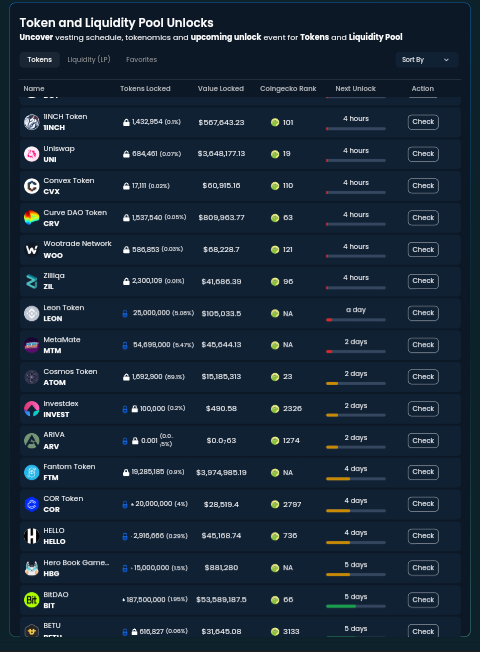Image resolution: width=480 pixels, height=652 pixels.
Task: Click the $881,280 value for HBG
Action: pos(221,568)
